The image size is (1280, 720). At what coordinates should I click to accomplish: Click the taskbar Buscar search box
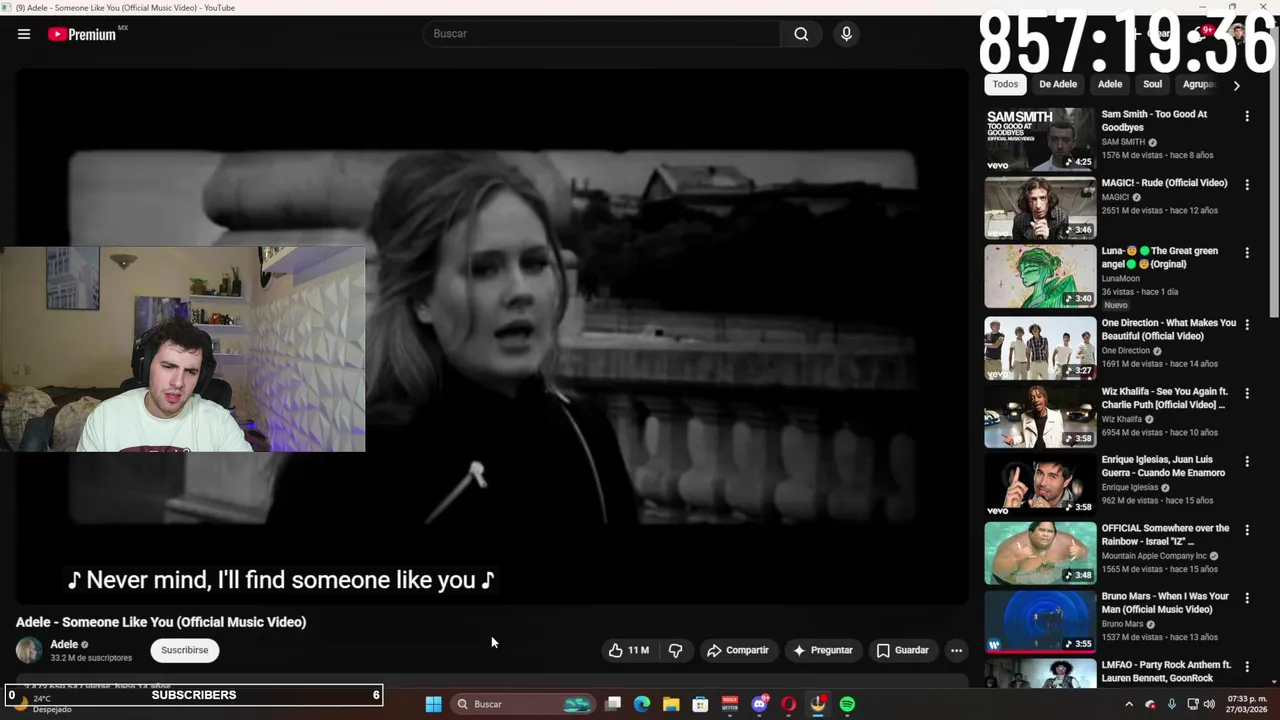point(523,704)
